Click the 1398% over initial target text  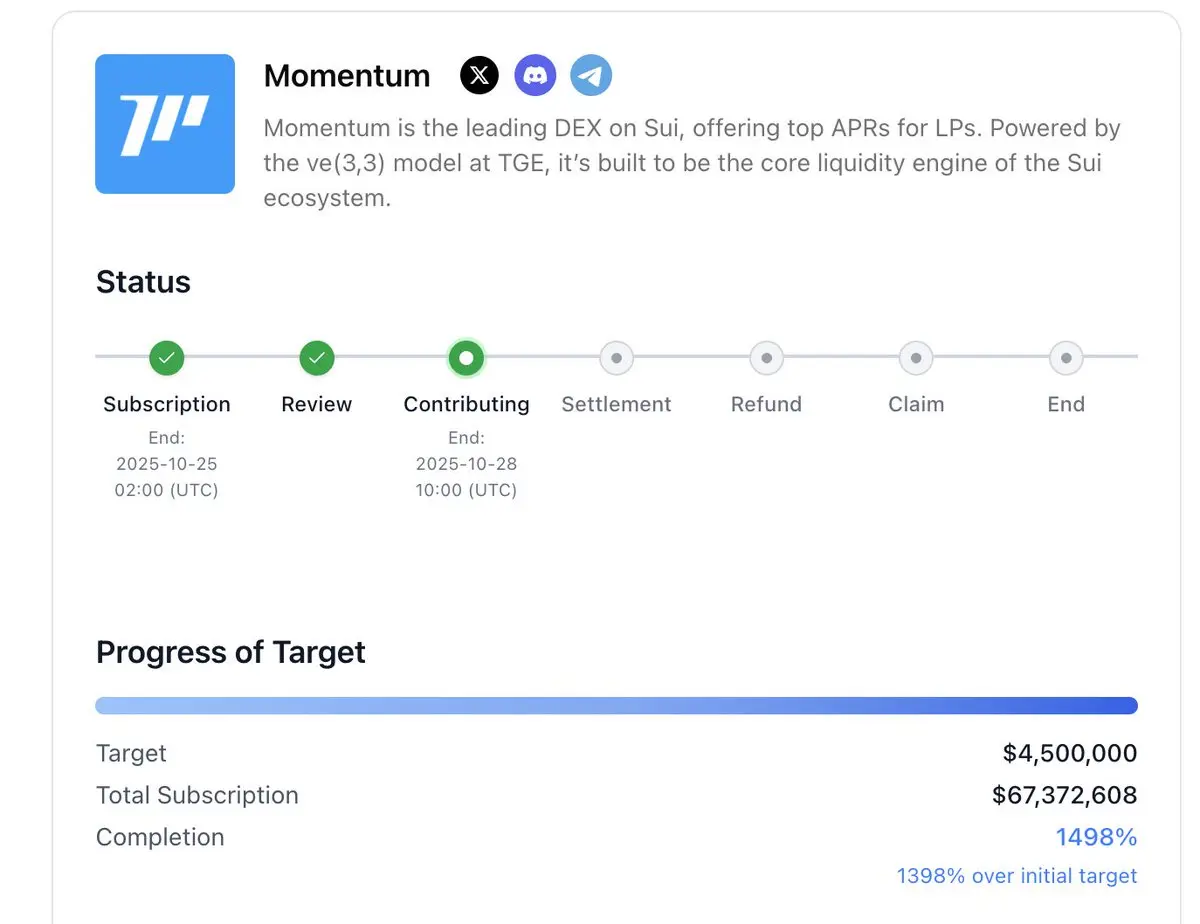1017,876
